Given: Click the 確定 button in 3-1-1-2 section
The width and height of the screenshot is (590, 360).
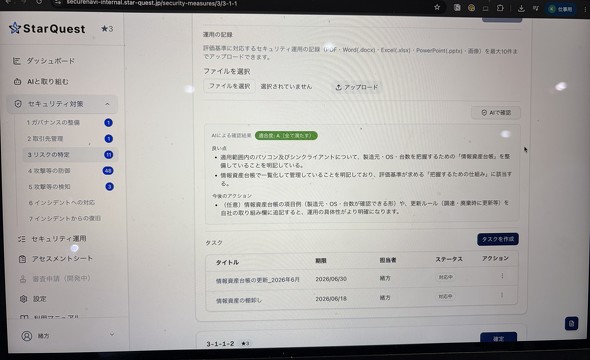Looking at the screenshot, I should (499, 338).
